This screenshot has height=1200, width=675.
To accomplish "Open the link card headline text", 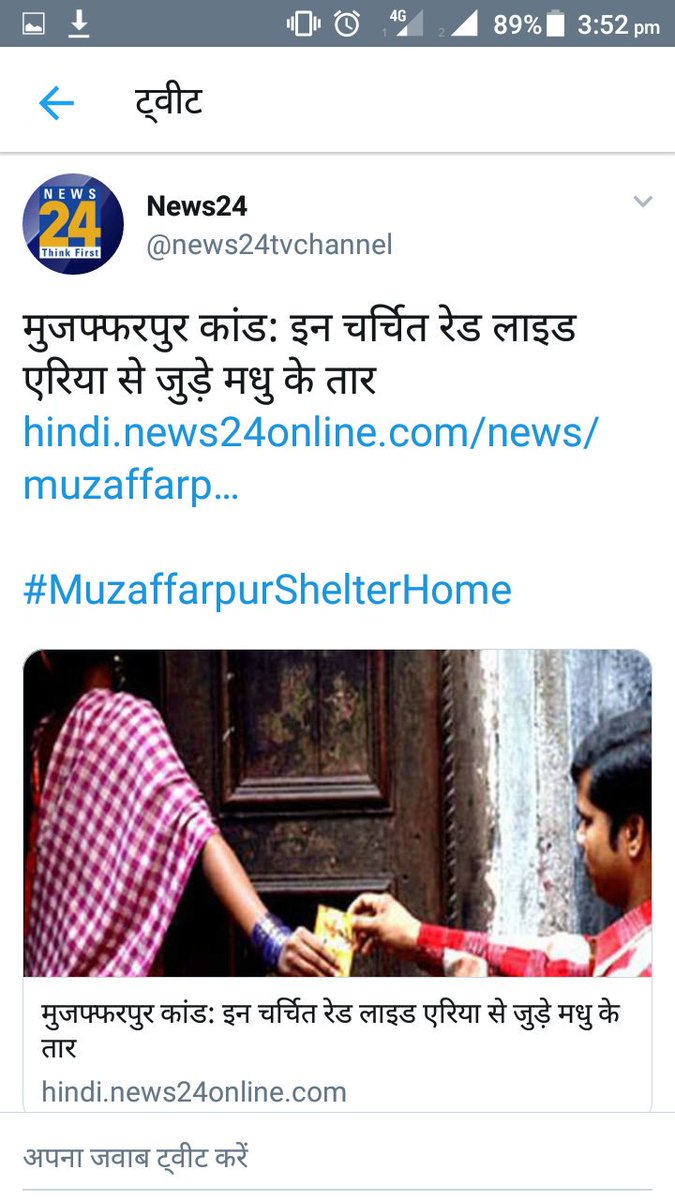I will [x=331, y=1031].
